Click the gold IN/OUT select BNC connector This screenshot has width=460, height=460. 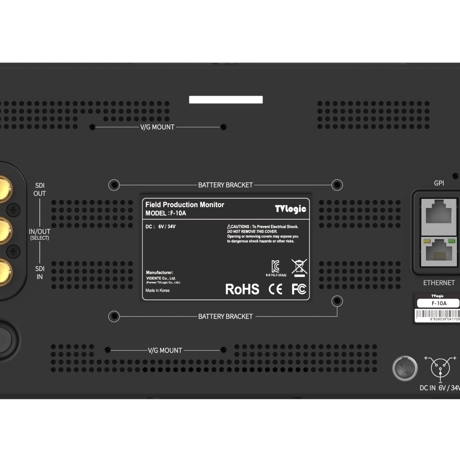5,231
